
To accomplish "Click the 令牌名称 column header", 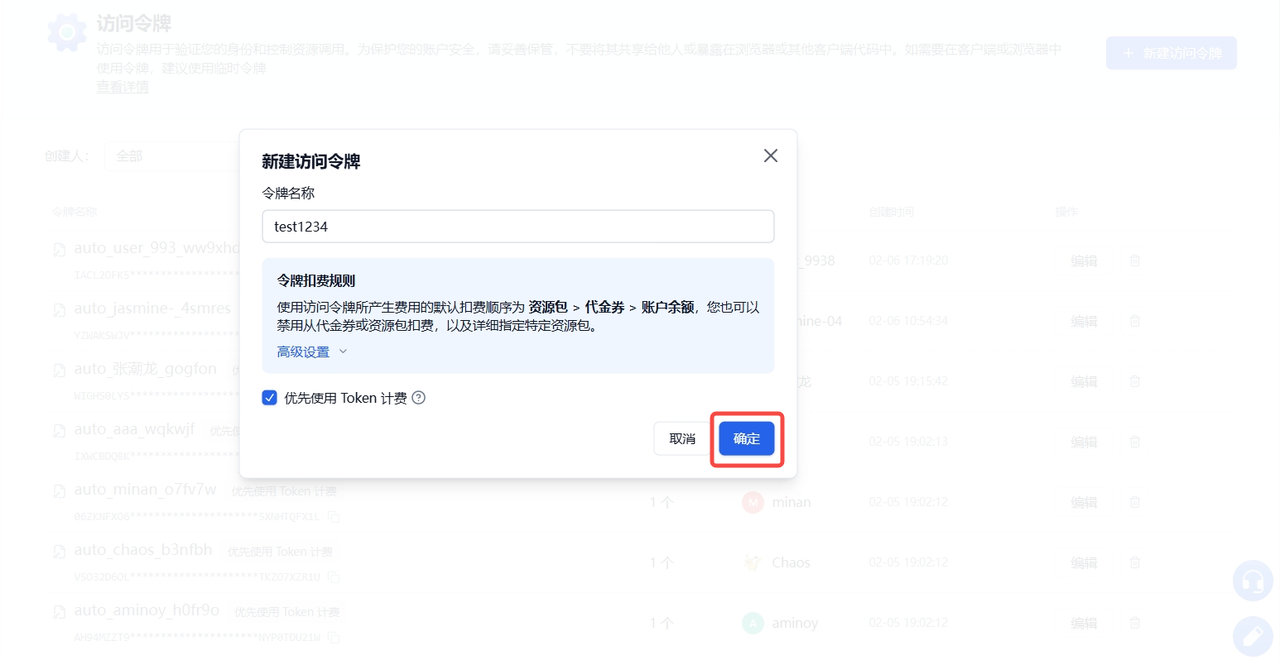I will (x=75, y=212).
